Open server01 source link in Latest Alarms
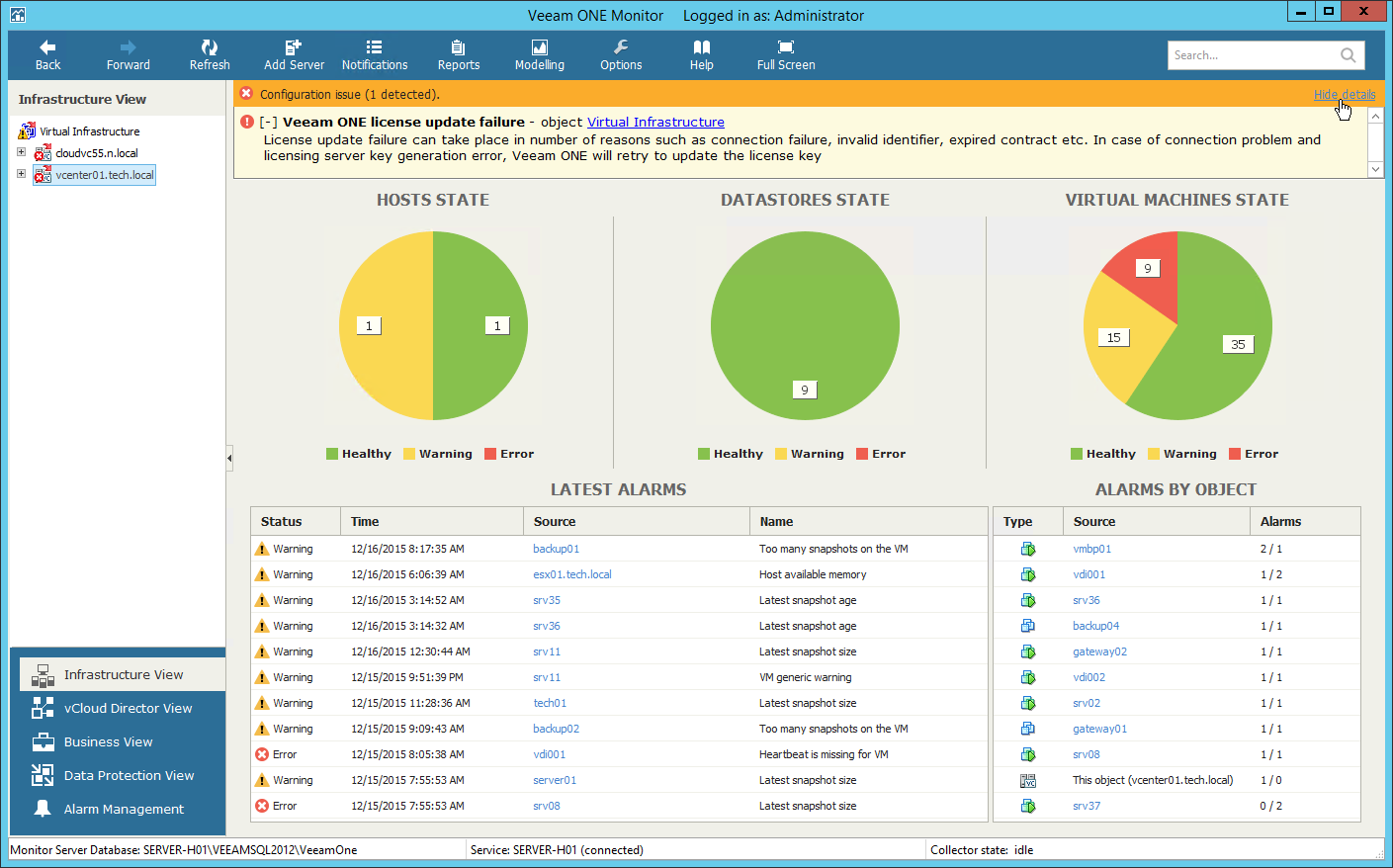The height and width of the screenshot is (868, 1393). pos(555,780)
